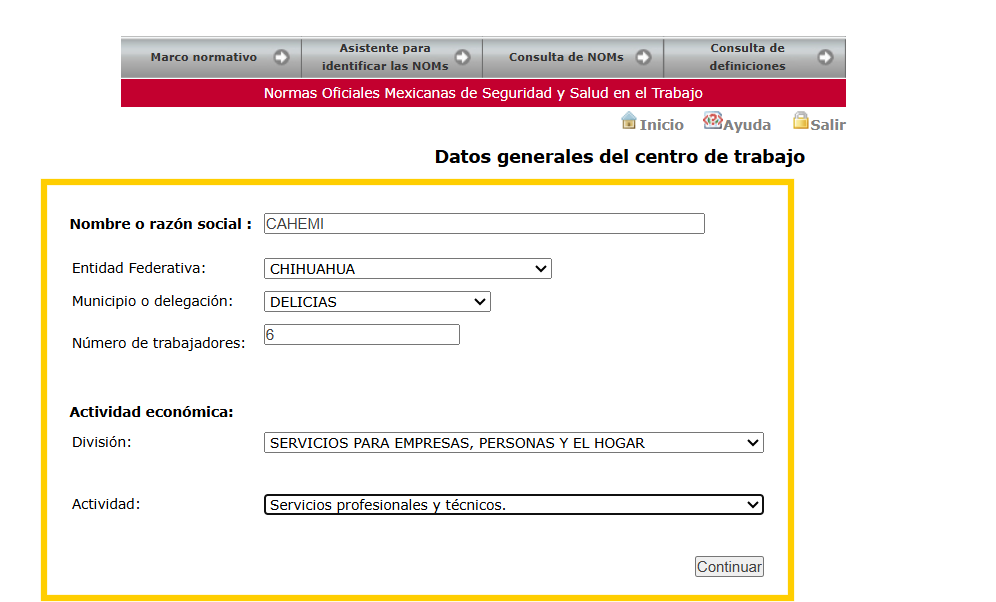
Task: Click the Ayuda link text
Action: tap(747, 124)
